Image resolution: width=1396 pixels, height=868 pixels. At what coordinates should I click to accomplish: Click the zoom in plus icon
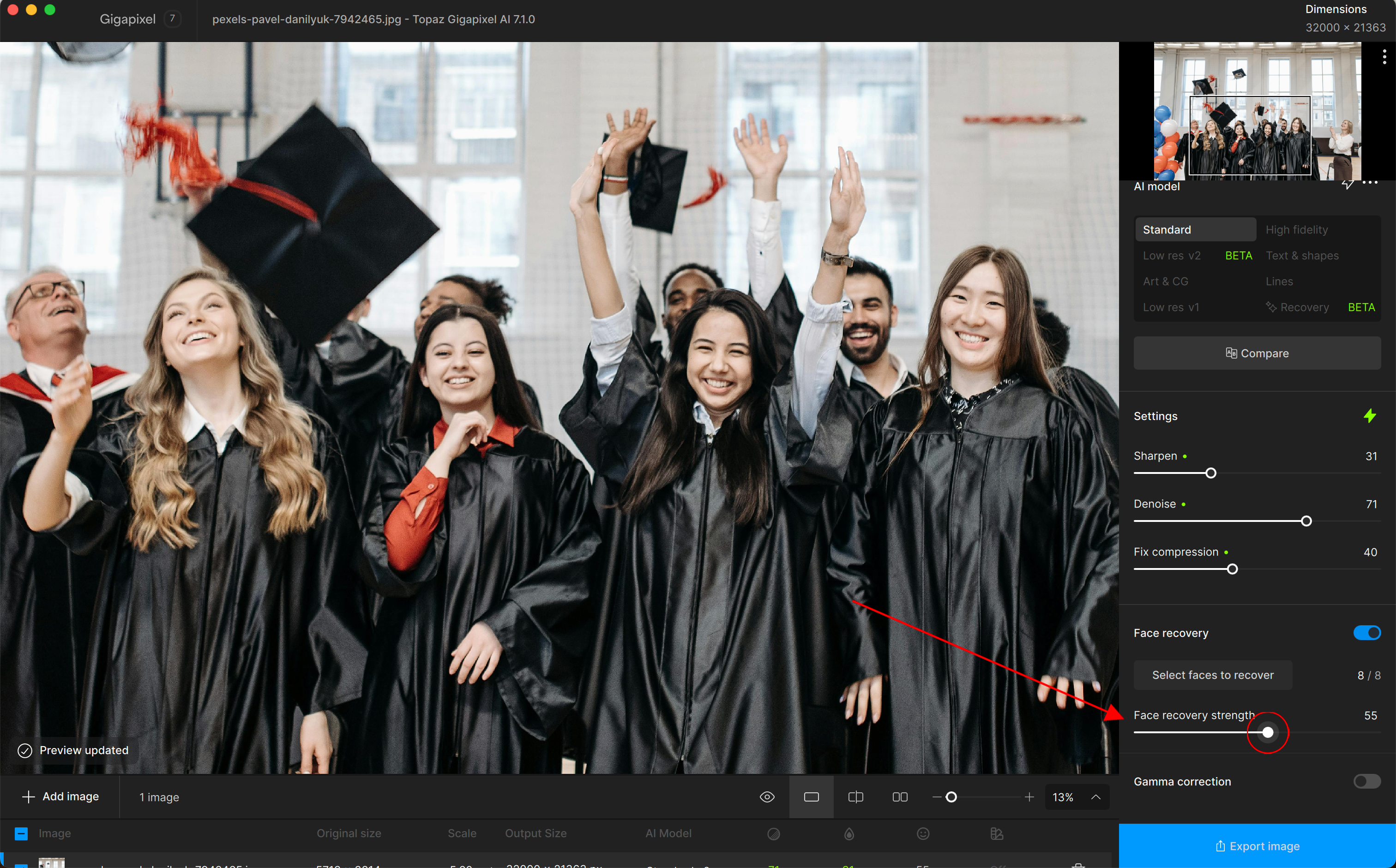[x=1029, y=797]
